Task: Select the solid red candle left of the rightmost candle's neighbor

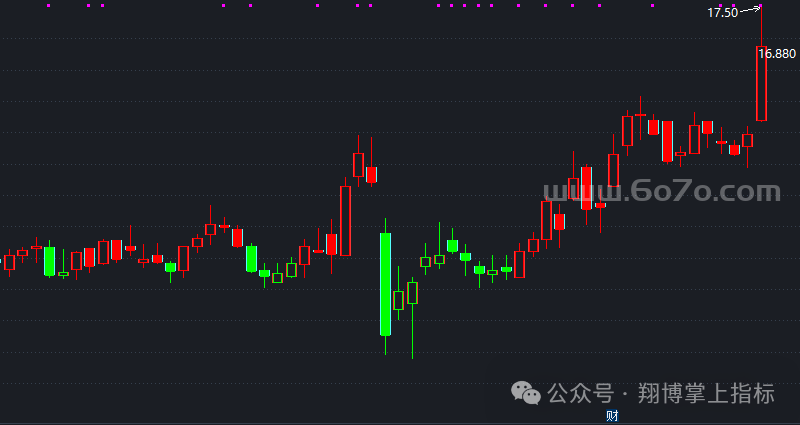Action: pos(734,150)
